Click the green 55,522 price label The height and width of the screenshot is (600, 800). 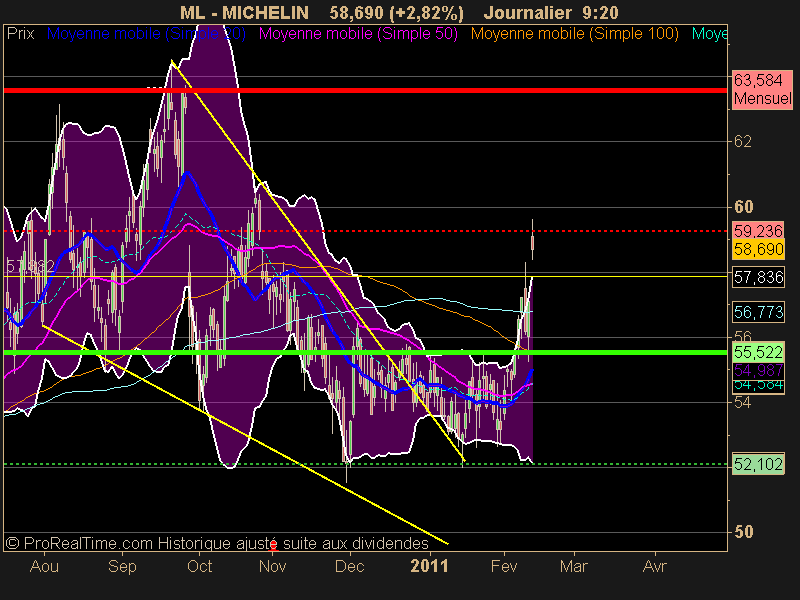pyautogui.click(x=758, y=352)
